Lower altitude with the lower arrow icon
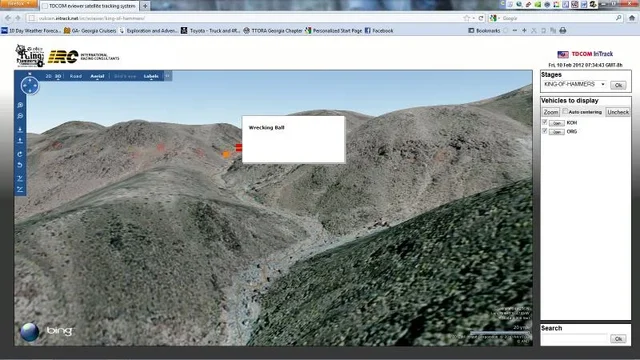 click(x=20, y=141)
